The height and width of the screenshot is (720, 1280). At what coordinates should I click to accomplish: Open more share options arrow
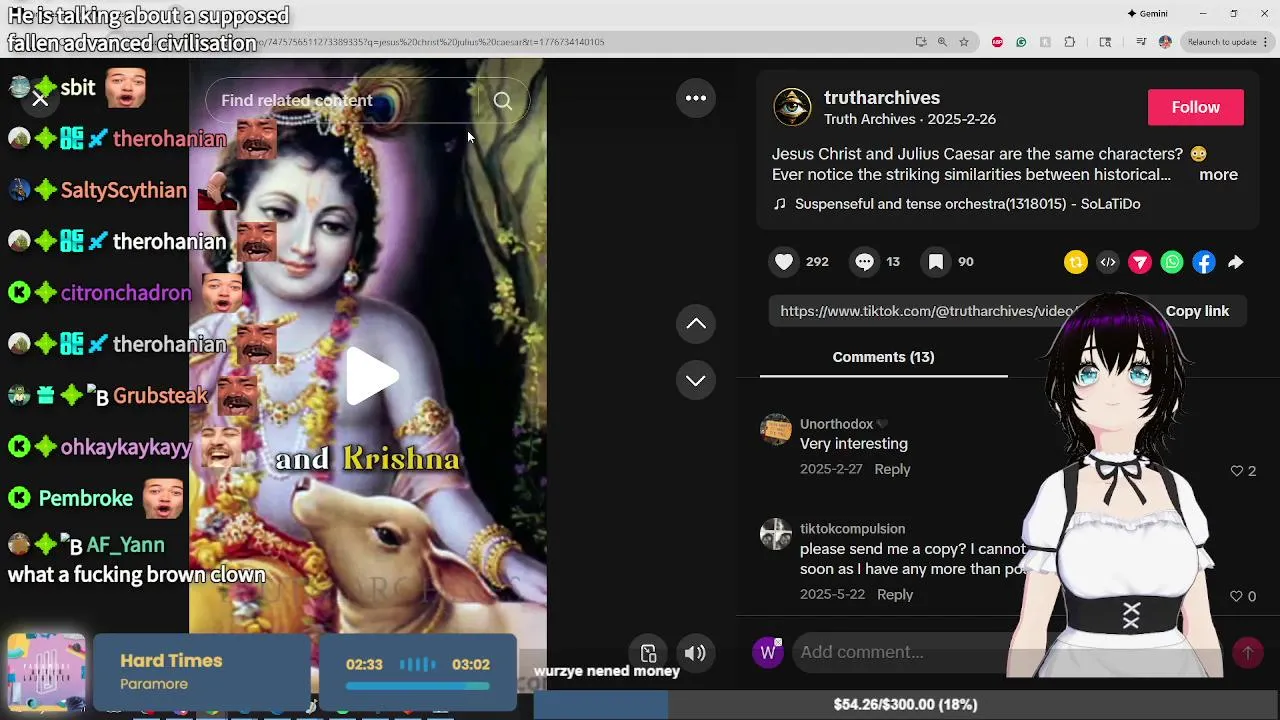tap(1236, 262)
